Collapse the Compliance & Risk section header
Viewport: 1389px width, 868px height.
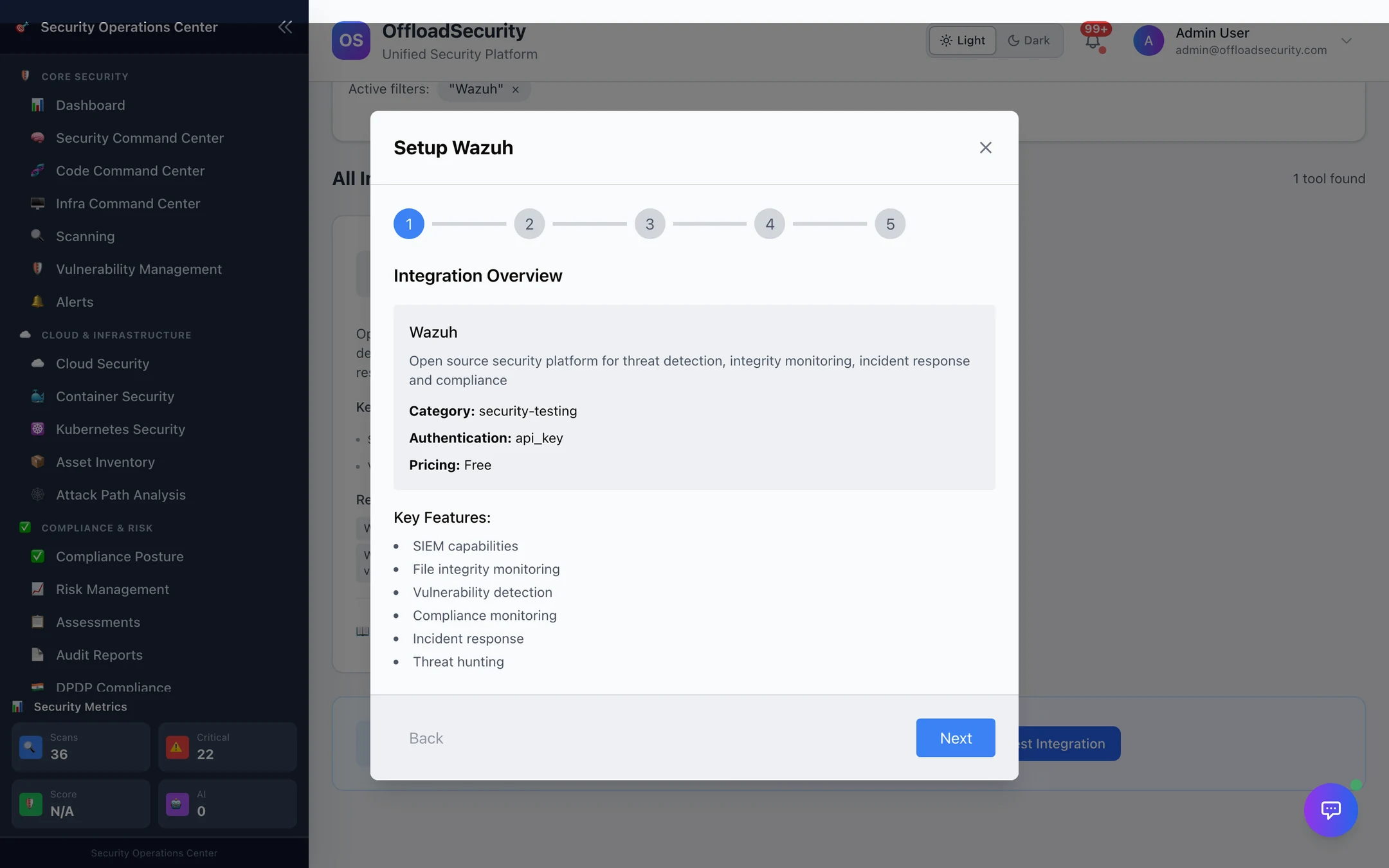97,528
